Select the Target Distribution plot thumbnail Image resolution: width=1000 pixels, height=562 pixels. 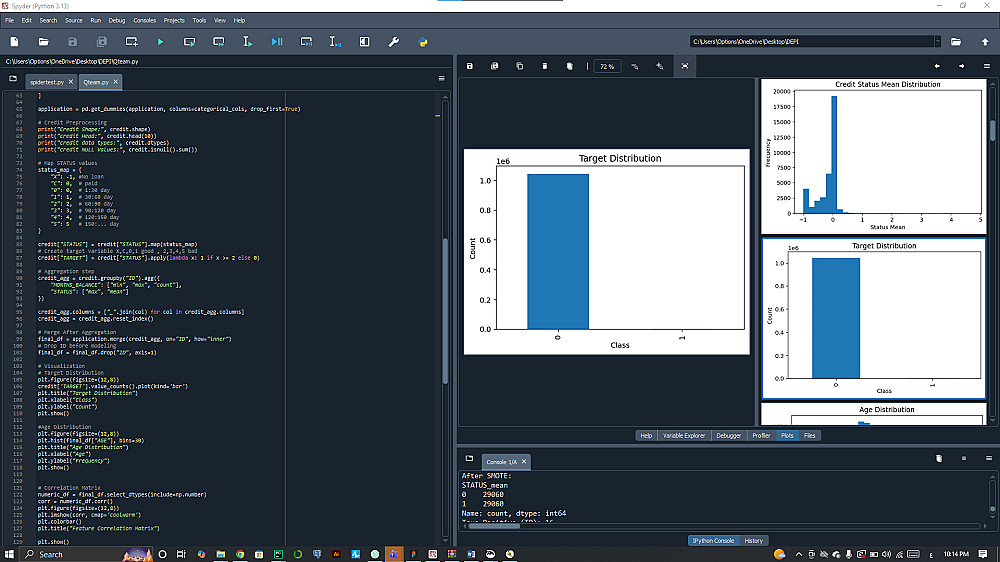(x=874, y=319)
